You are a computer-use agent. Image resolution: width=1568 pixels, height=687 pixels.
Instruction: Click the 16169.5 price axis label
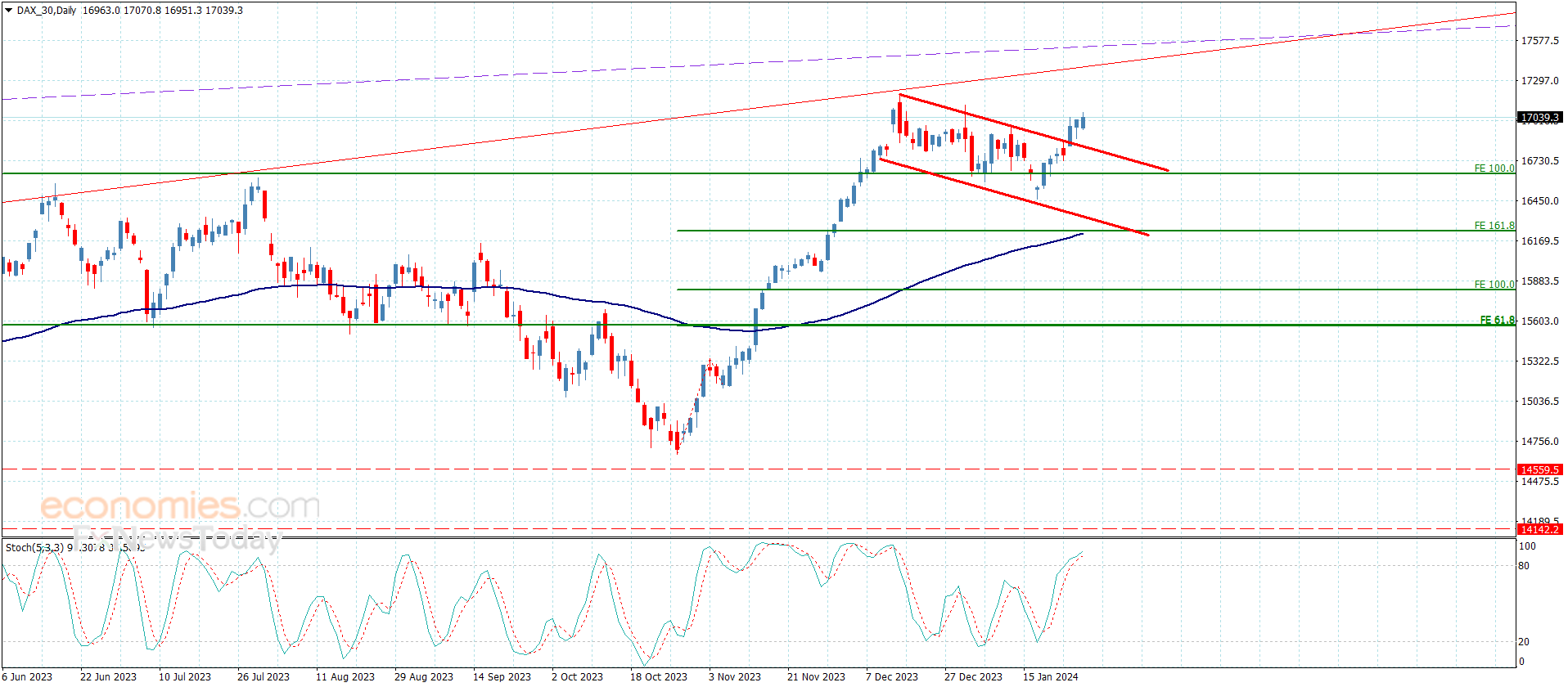1539,240
